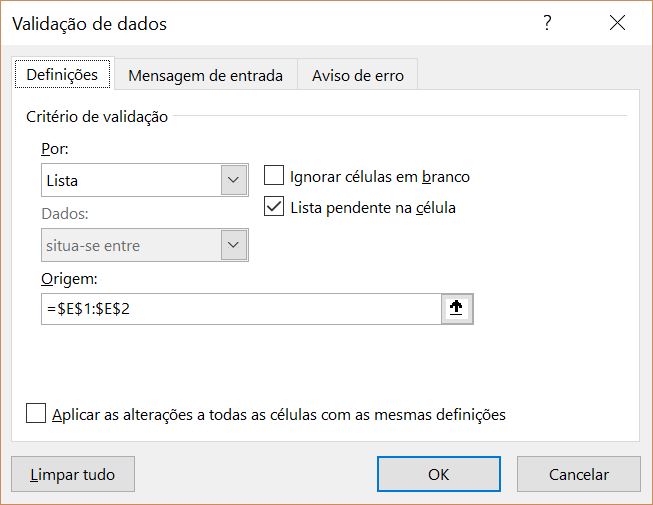Enable Ignorar células em branco checkbox
The height and width of the screenshot is (505, 653).
[274, 175]
